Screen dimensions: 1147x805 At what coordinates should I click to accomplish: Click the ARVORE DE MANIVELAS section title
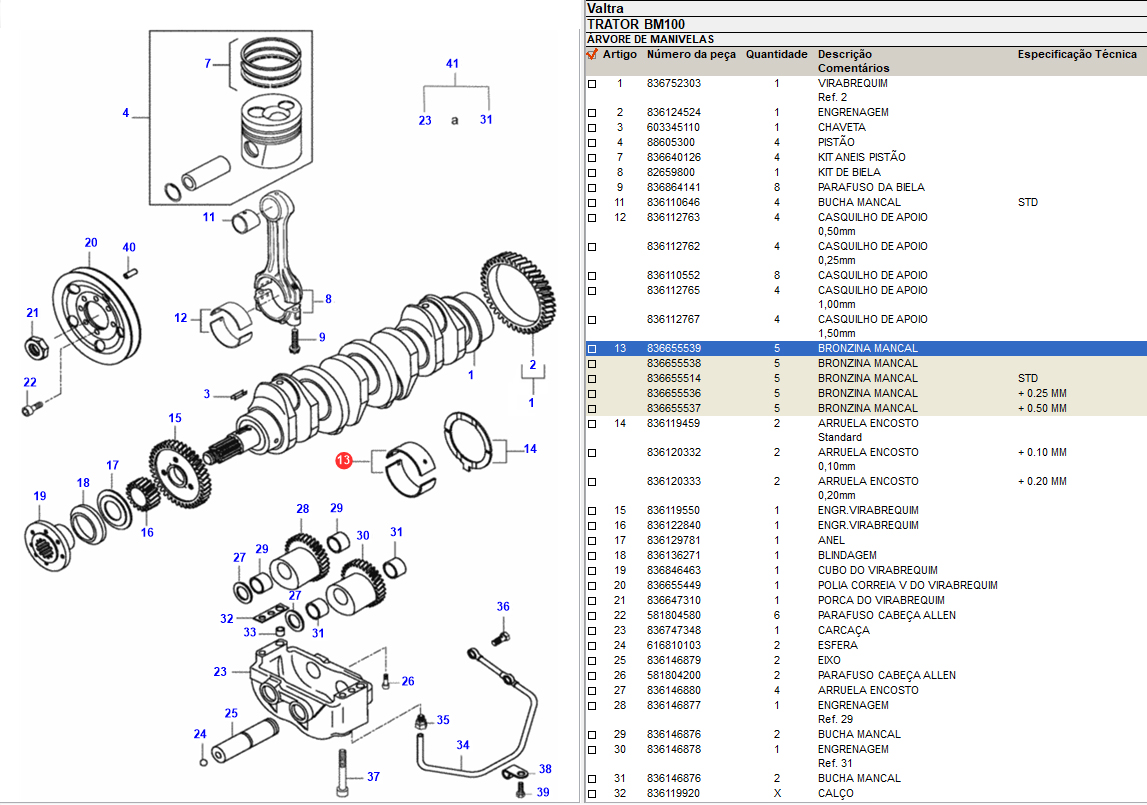tap(650, 39)
